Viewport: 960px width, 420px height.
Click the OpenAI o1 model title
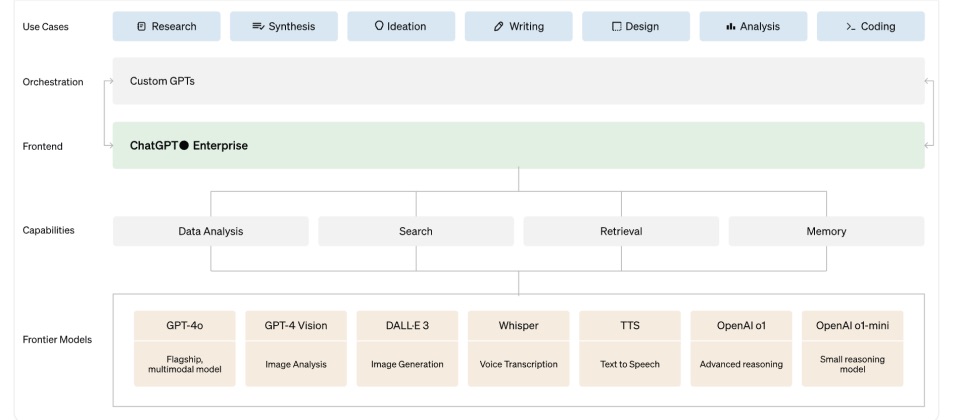(741, 326)
